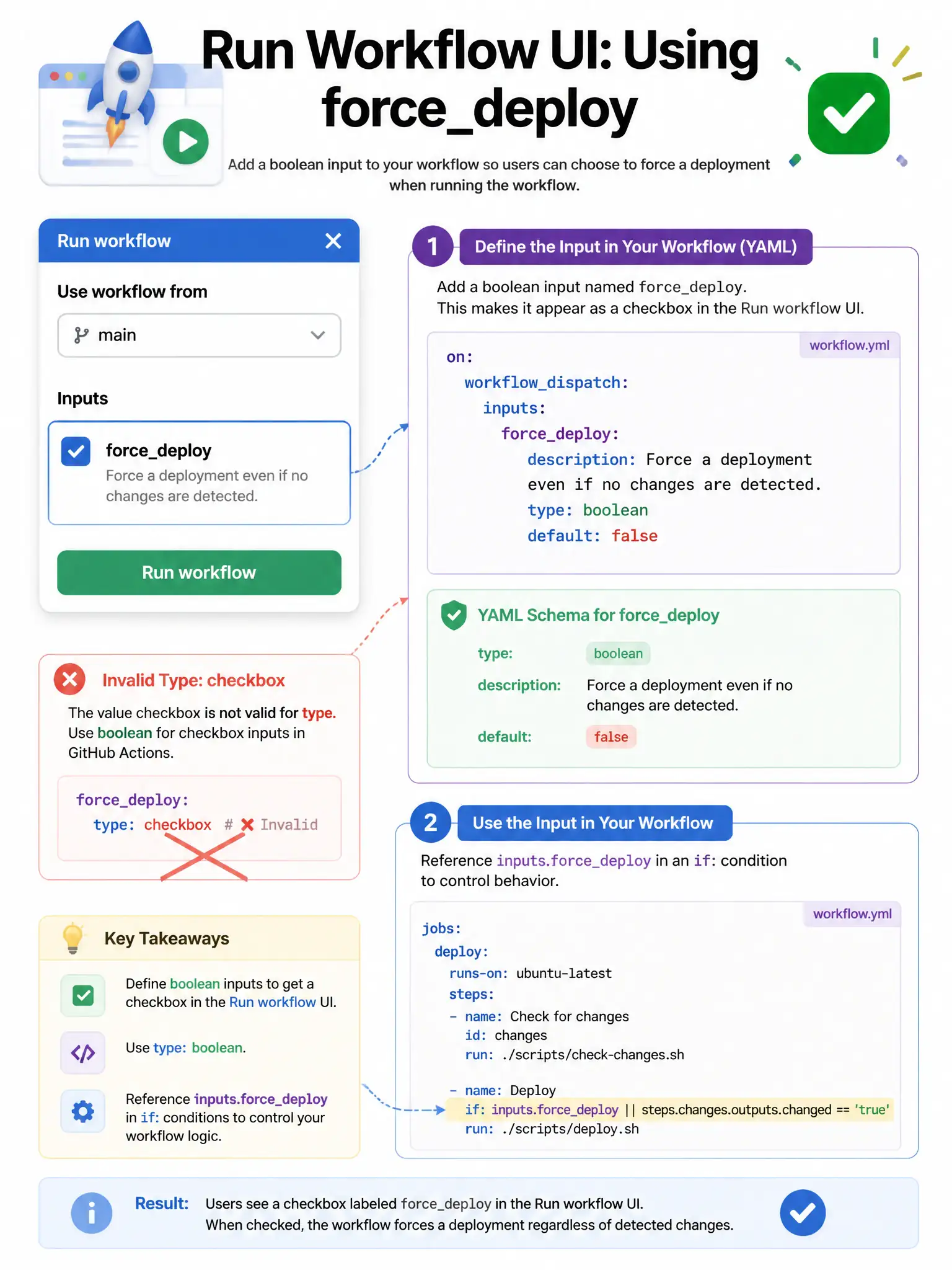Click the 'type: boolean' line in the code block
The image size is (952, 1270).
coord(588,510)
